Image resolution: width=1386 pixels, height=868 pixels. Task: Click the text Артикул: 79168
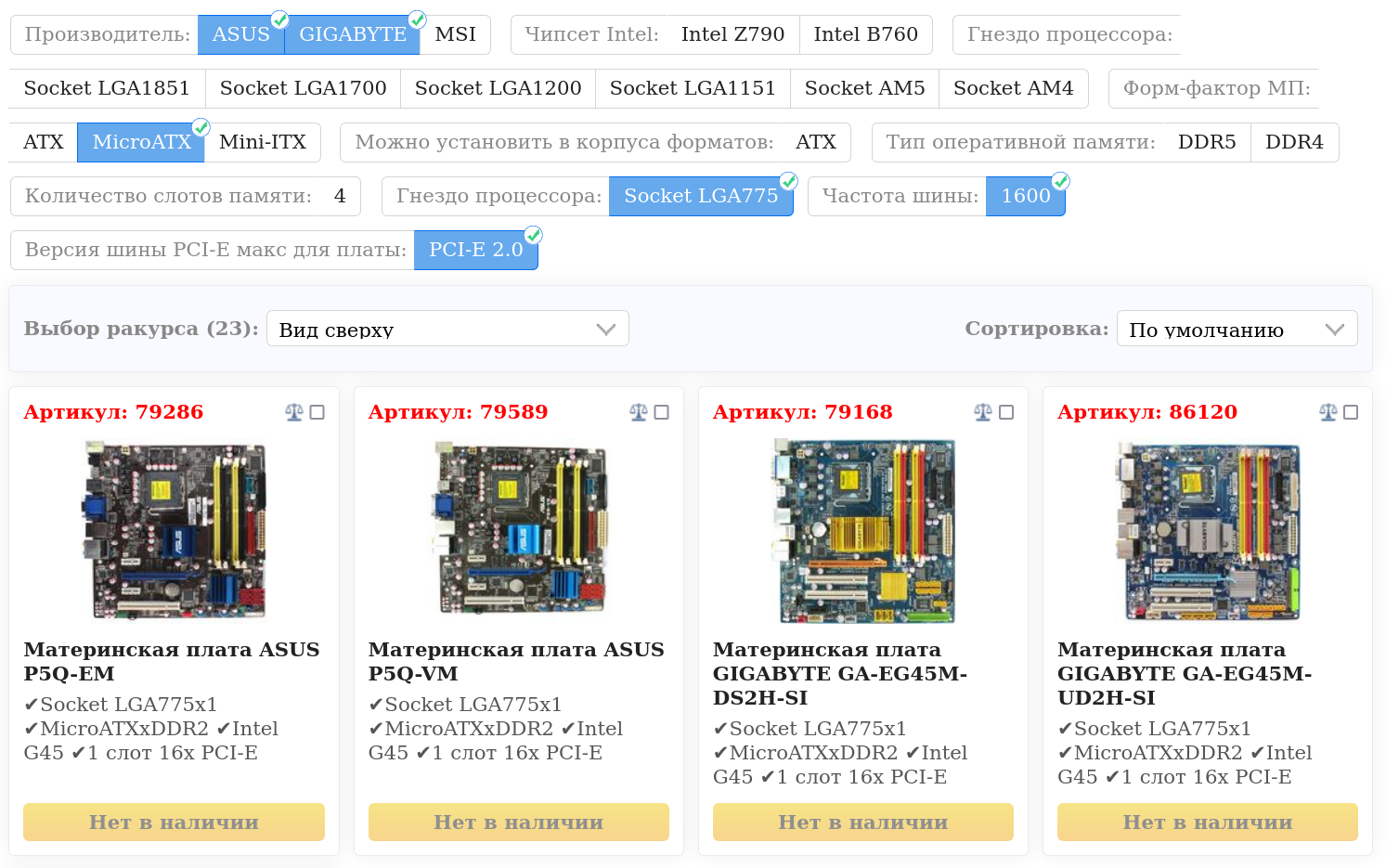click(x=802, y=412)
